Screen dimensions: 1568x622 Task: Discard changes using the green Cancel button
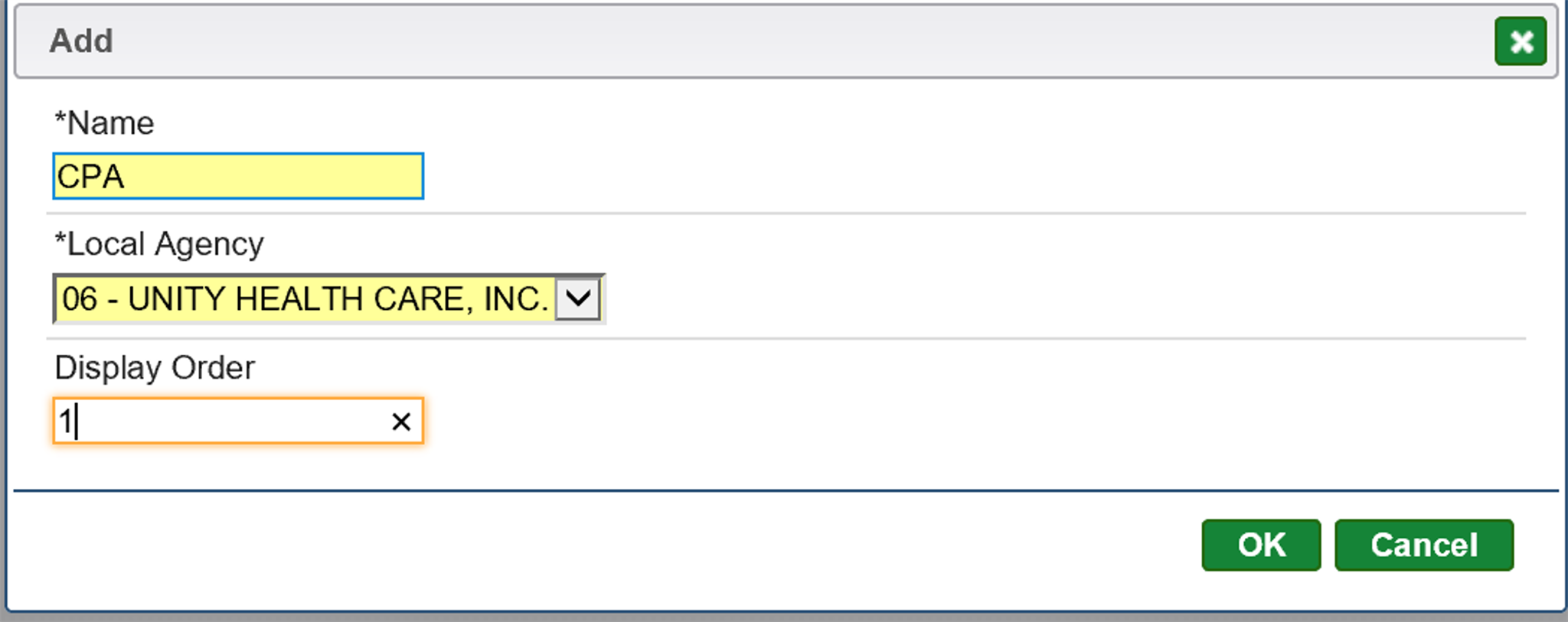pyautogui.click(x=1423, y=545)
